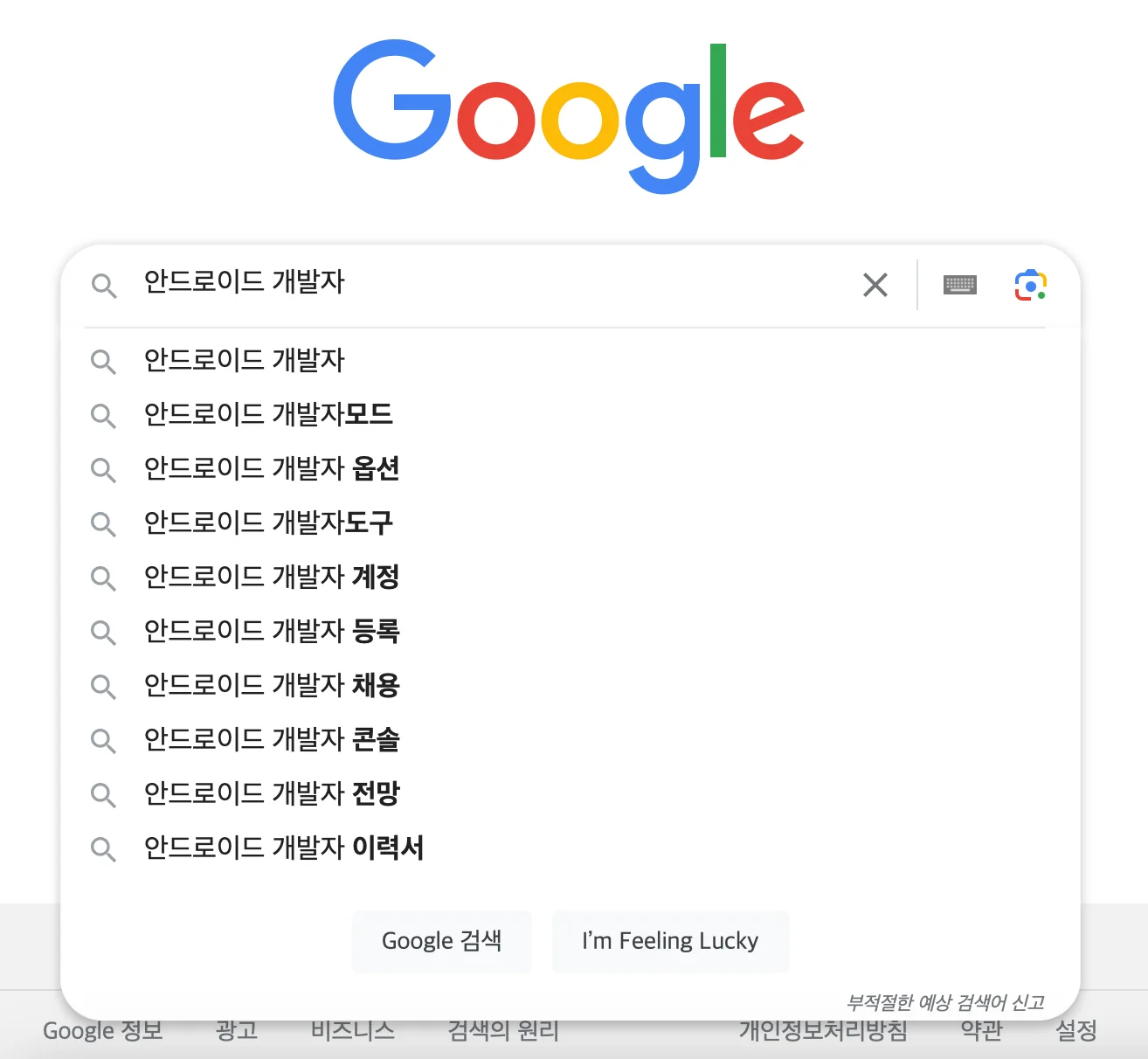The width and height of the screenshot is (1148, 1059).
Task: Choose the '안드로이드 개발자 계정' suggestion
Action: click(x=272, y=578)
